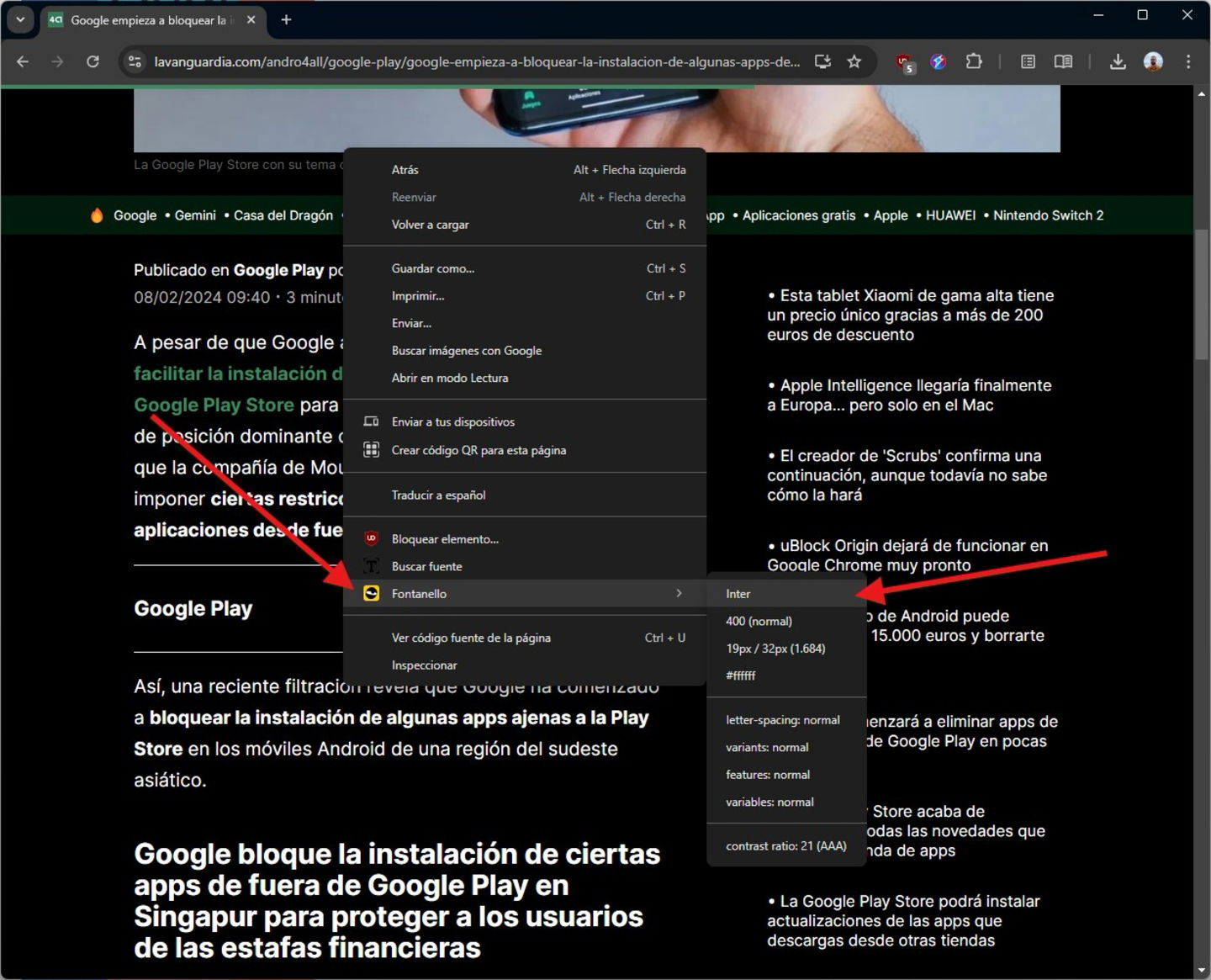The image size is (1211, 980).
Task: Select 'Enviar a tus dispositivos'
Action: [x=525, y=422]
